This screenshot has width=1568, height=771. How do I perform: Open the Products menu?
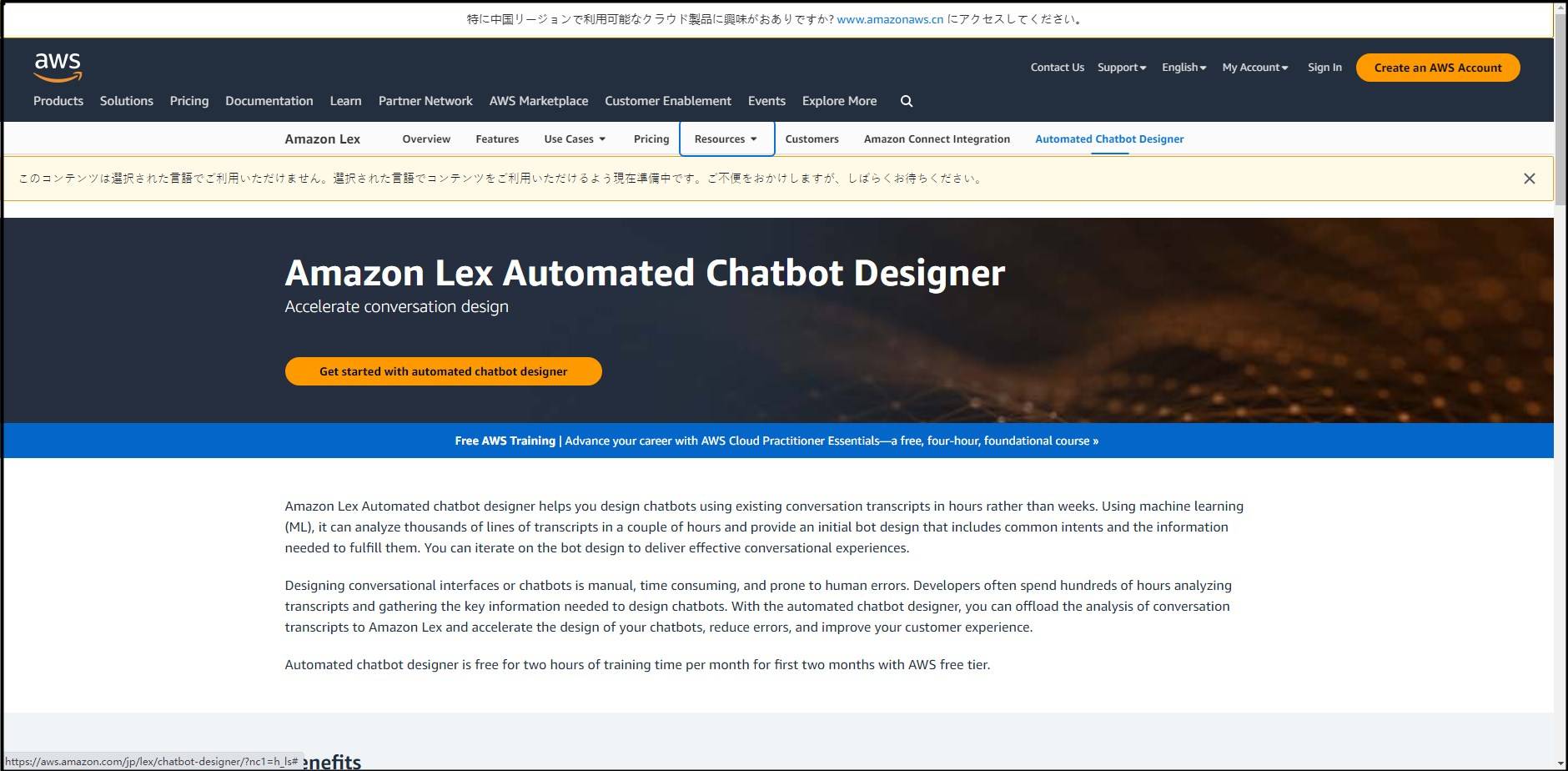click(58, 101)
